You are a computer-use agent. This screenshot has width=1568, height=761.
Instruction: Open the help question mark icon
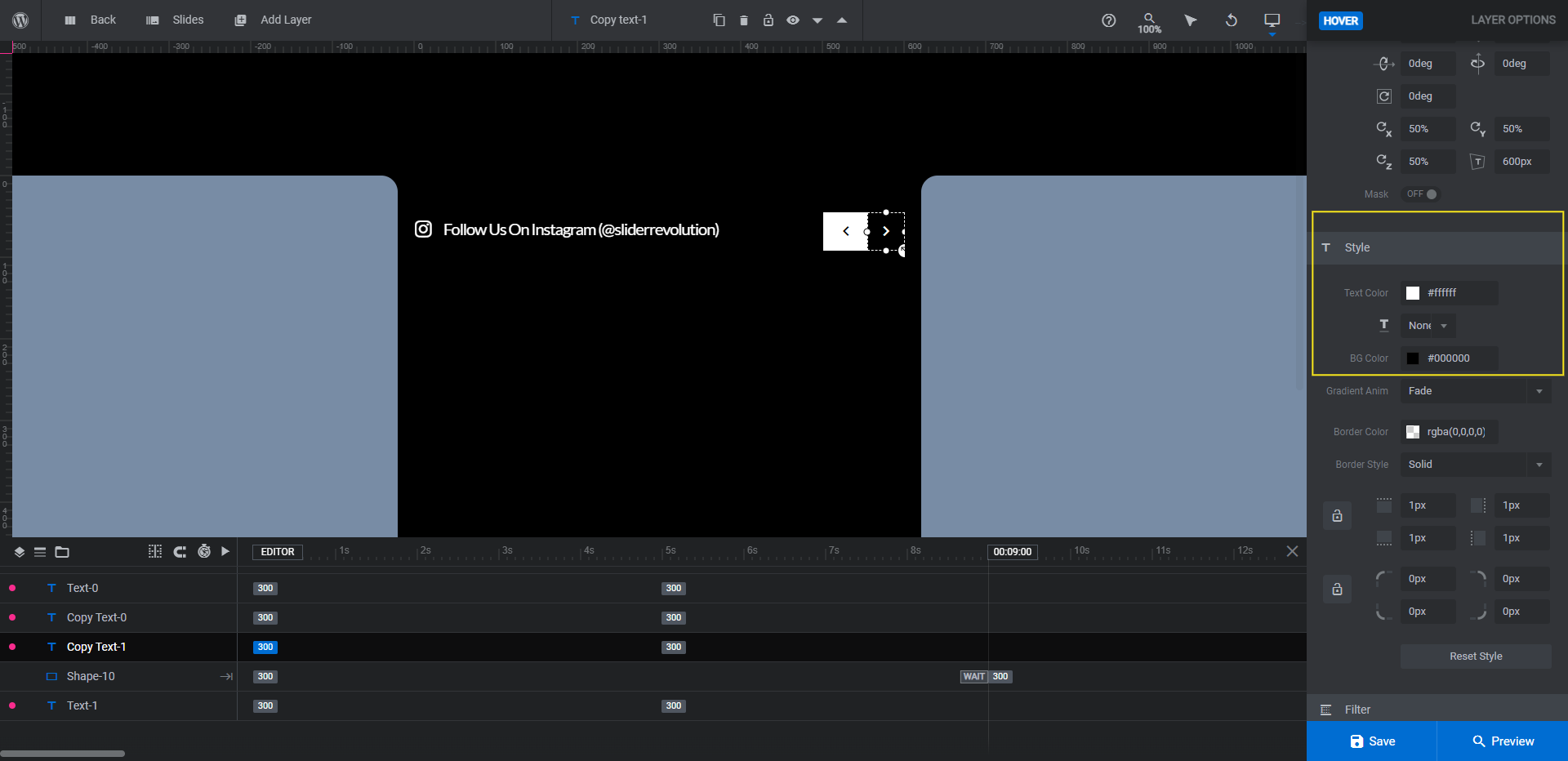tap(1108, 20)
